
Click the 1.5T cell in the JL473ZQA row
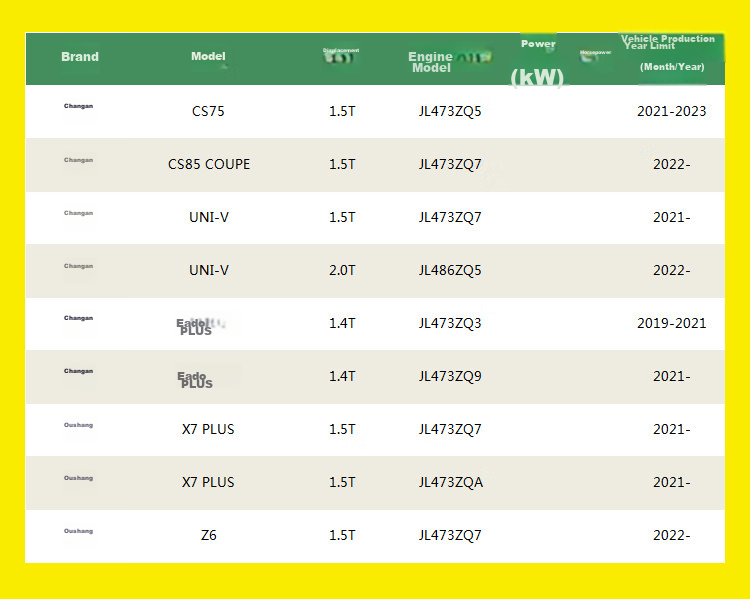pyautogui.click(x=342, y=482)
